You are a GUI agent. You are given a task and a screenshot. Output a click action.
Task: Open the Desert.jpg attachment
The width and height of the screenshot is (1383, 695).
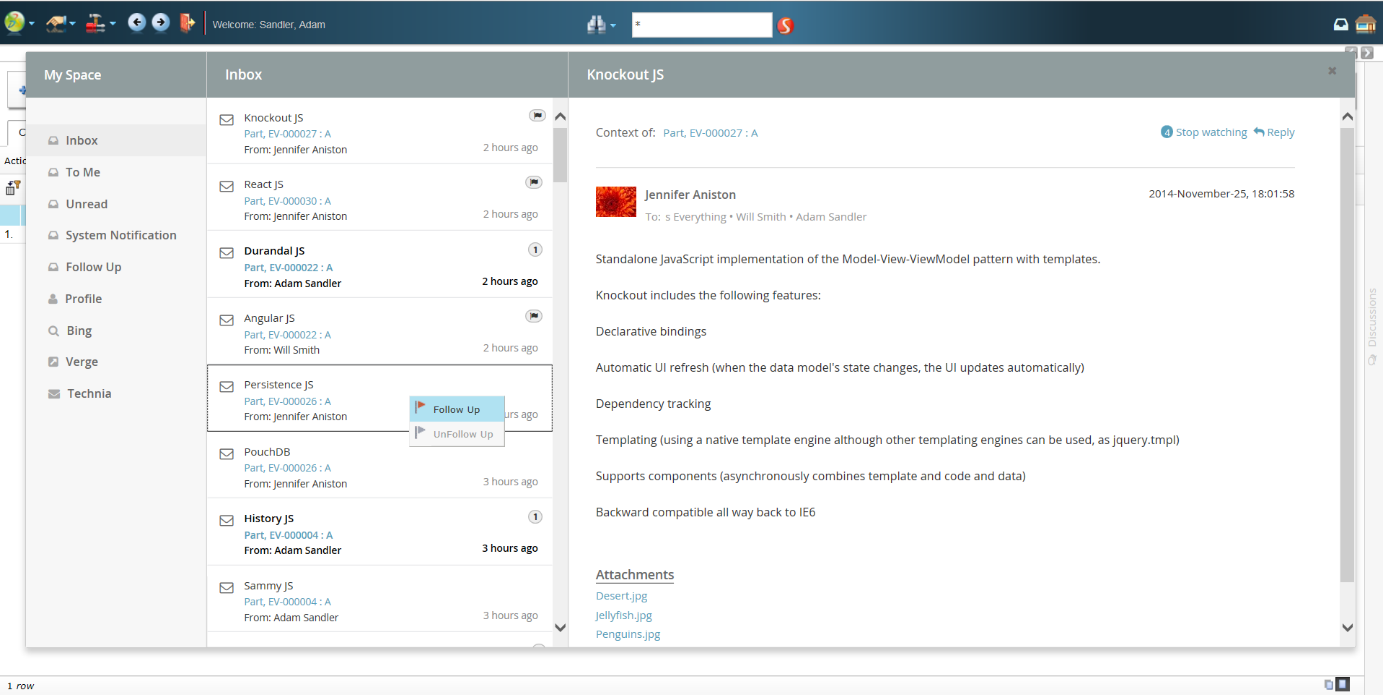point(621,596)
